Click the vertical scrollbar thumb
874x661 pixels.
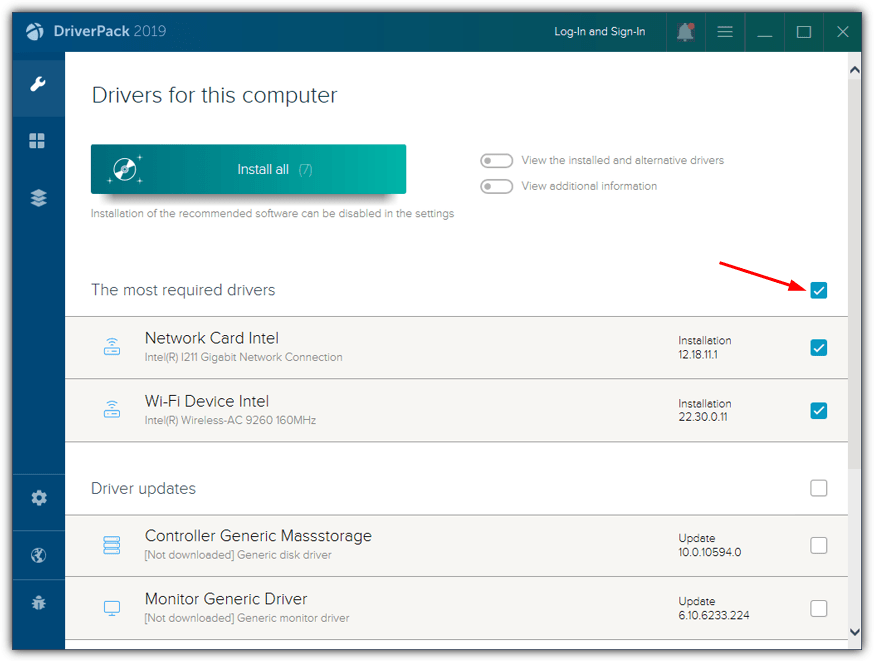point(854,273)
